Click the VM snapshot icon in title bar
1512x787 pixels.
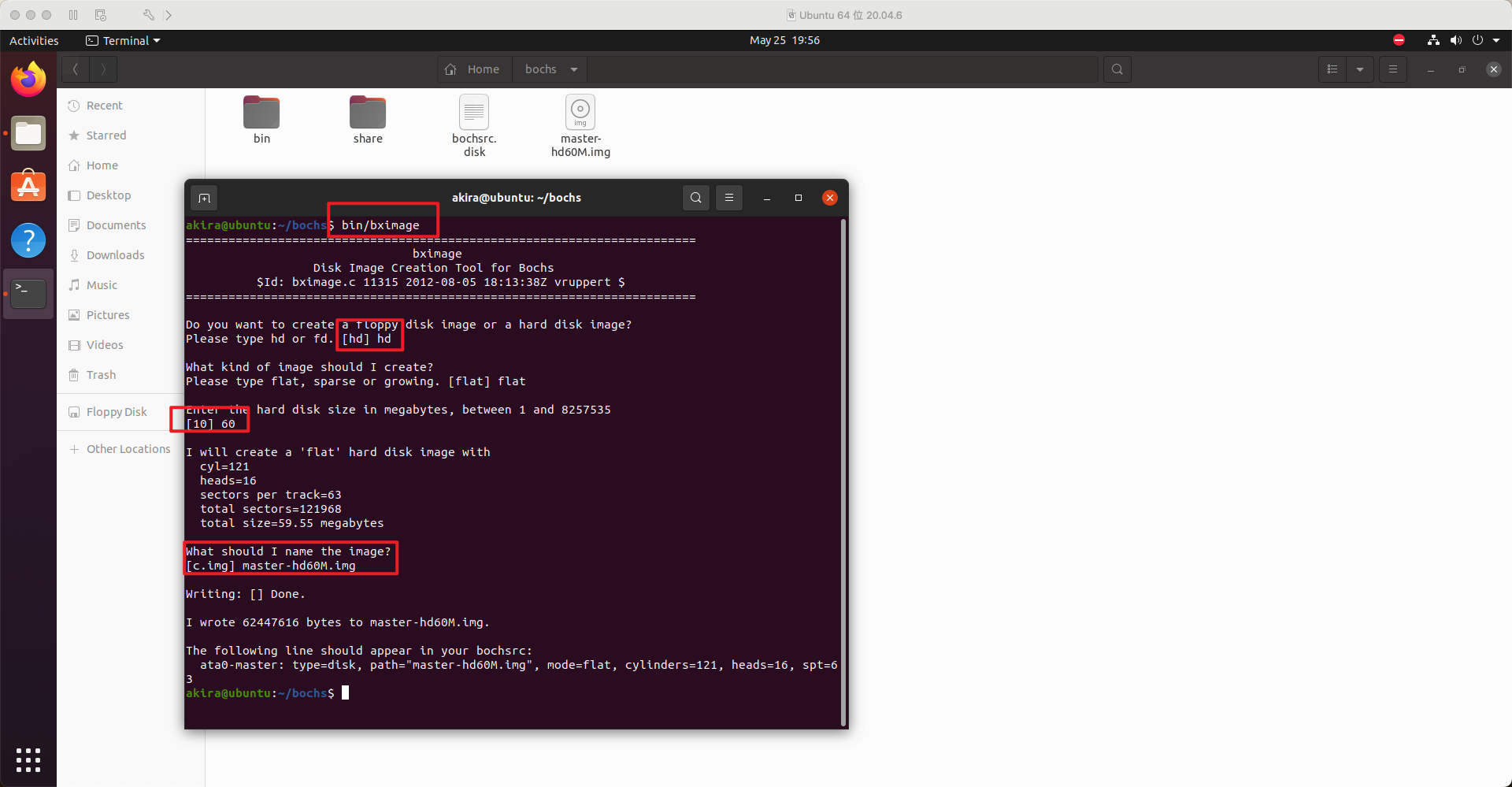coord(100,15)
